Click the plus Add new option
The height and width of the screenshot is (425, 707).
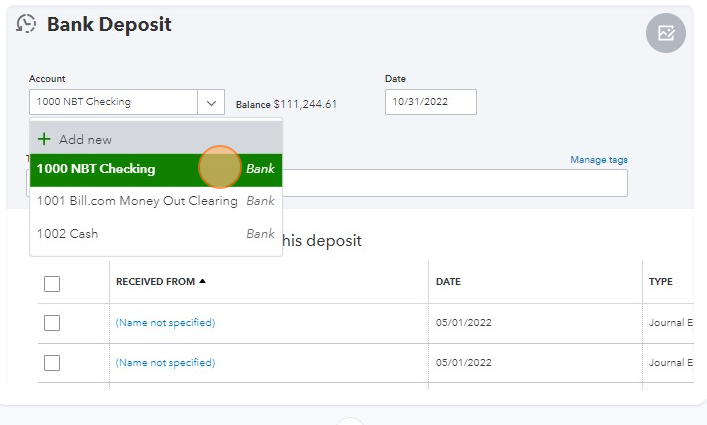(75, 139)
